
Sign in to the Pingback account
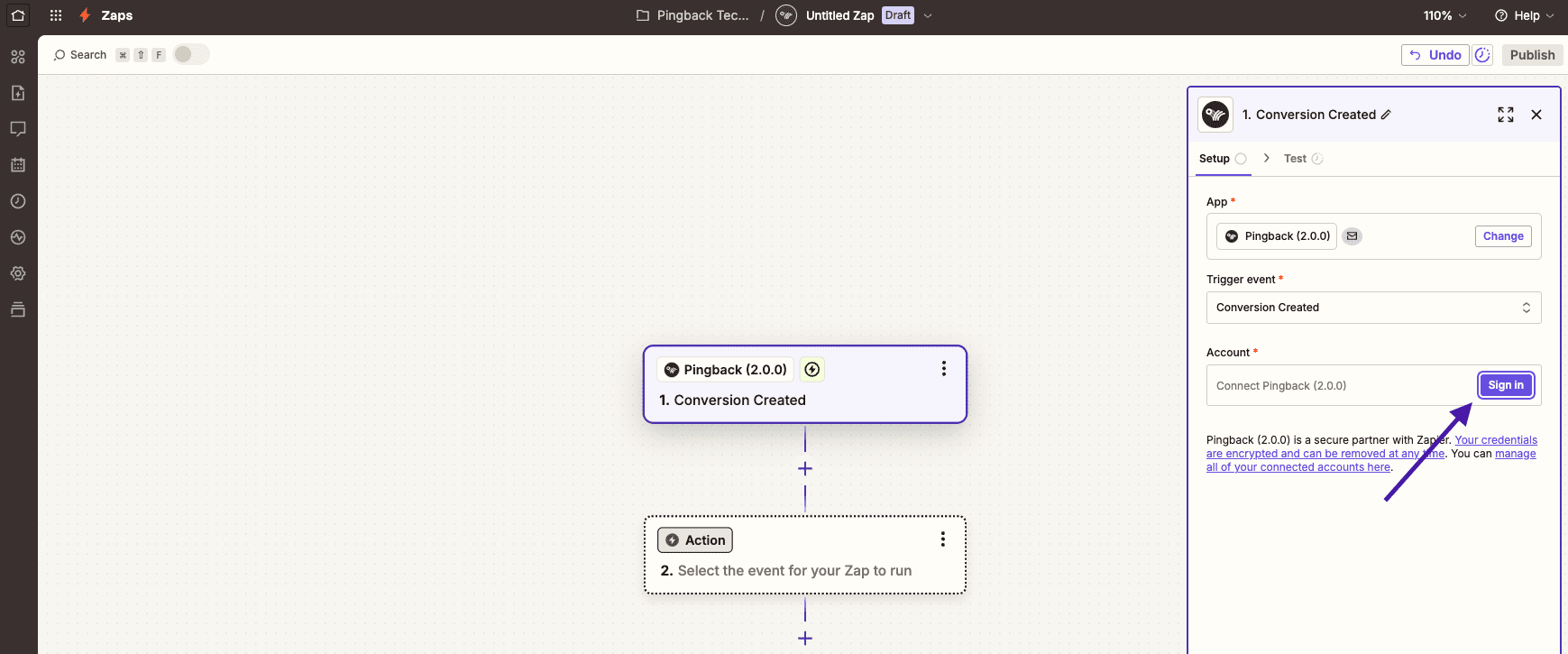pos(1506,385)
